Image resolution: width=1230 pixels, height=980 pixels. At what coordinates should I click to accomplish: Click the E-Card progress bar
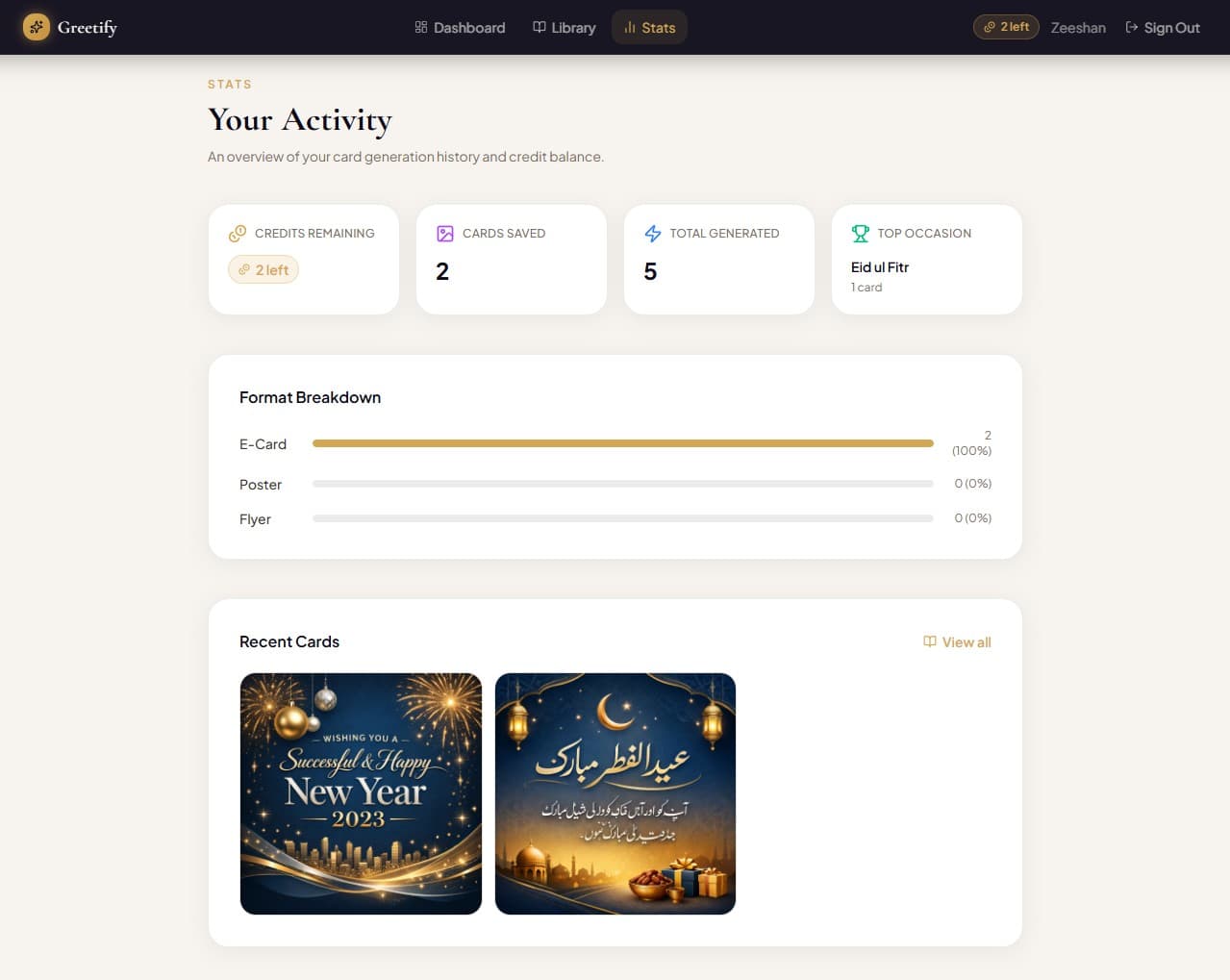coord(623,443)
